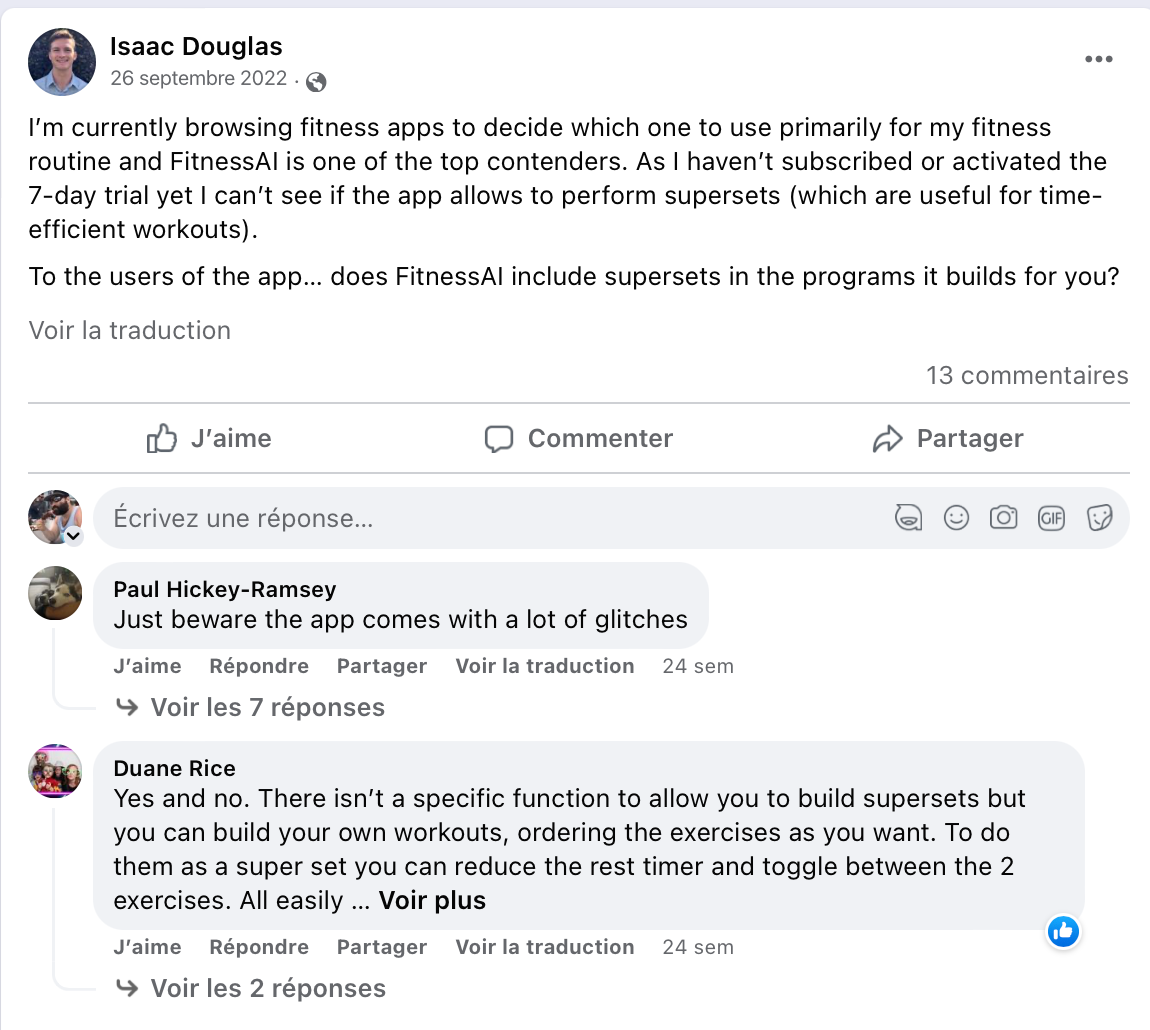1150x1030 pixels.
Task: Click the public globe audience icon
Action: point(316,81)
